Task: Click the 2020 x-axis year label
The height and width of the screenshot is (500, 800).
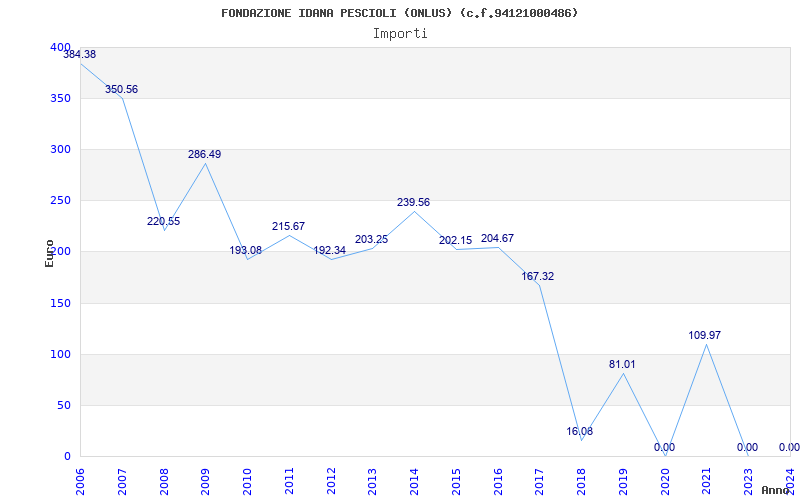Action: (x=665, y=482)
